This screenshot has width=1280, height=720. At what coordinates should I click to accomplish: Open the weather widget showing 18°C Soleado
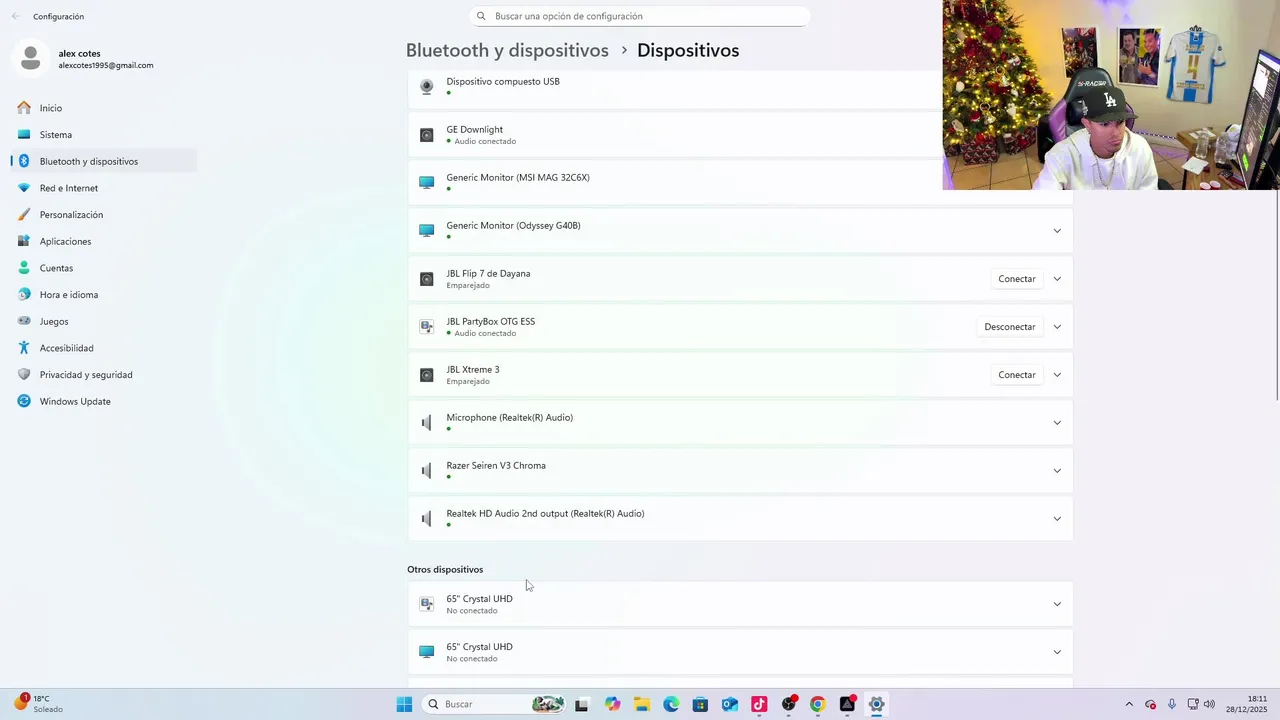[38, 704]
